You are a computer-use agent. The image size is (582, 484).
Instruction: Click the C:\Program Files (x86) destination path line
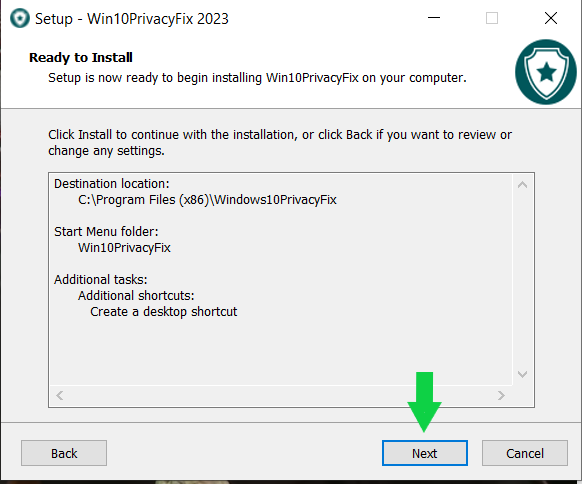pos(207,200)
